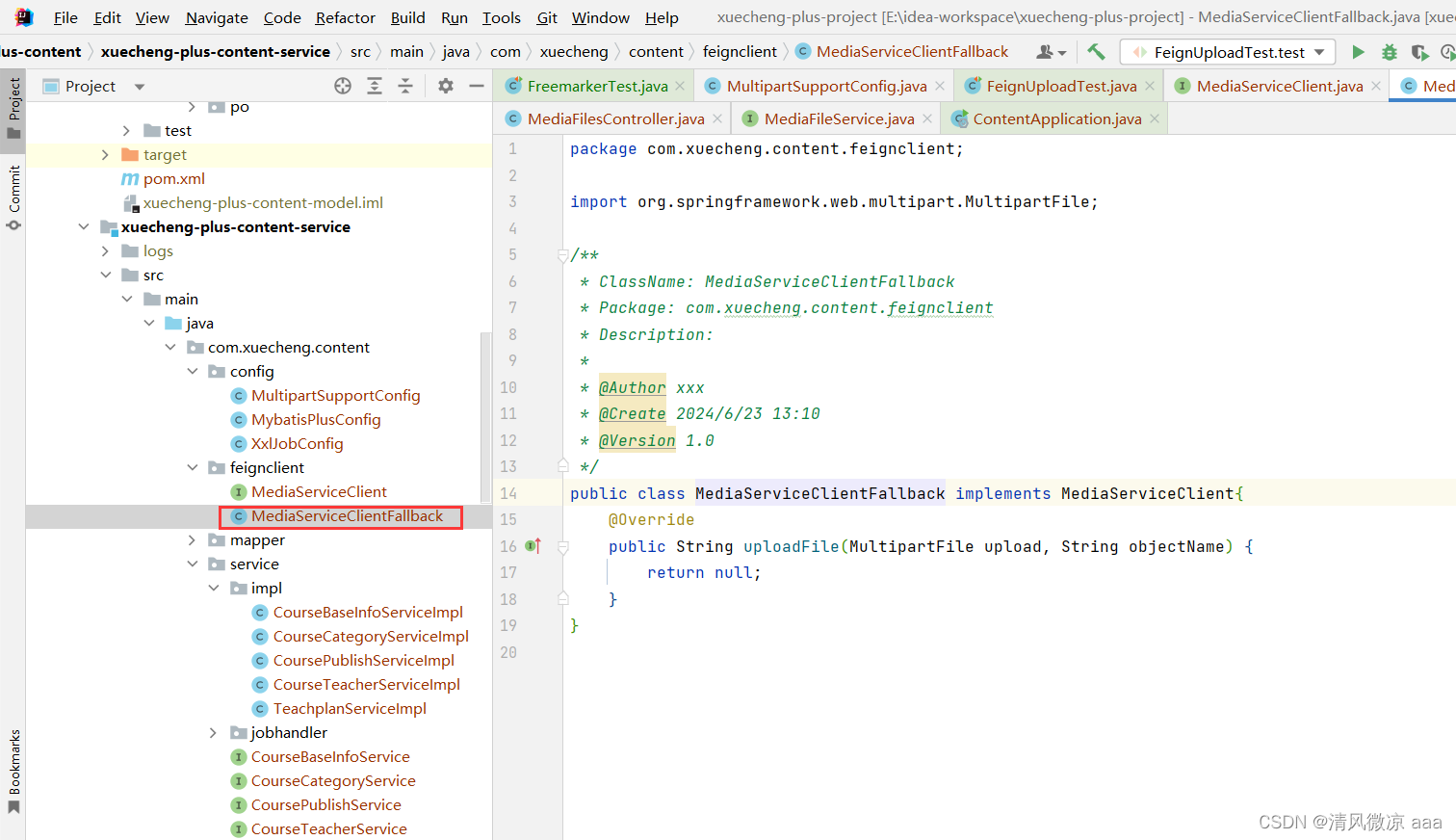Click the xuecheng-plus-content-service breadcrumb
Viewport: 1456px width, 840px height.
point(216,52)
